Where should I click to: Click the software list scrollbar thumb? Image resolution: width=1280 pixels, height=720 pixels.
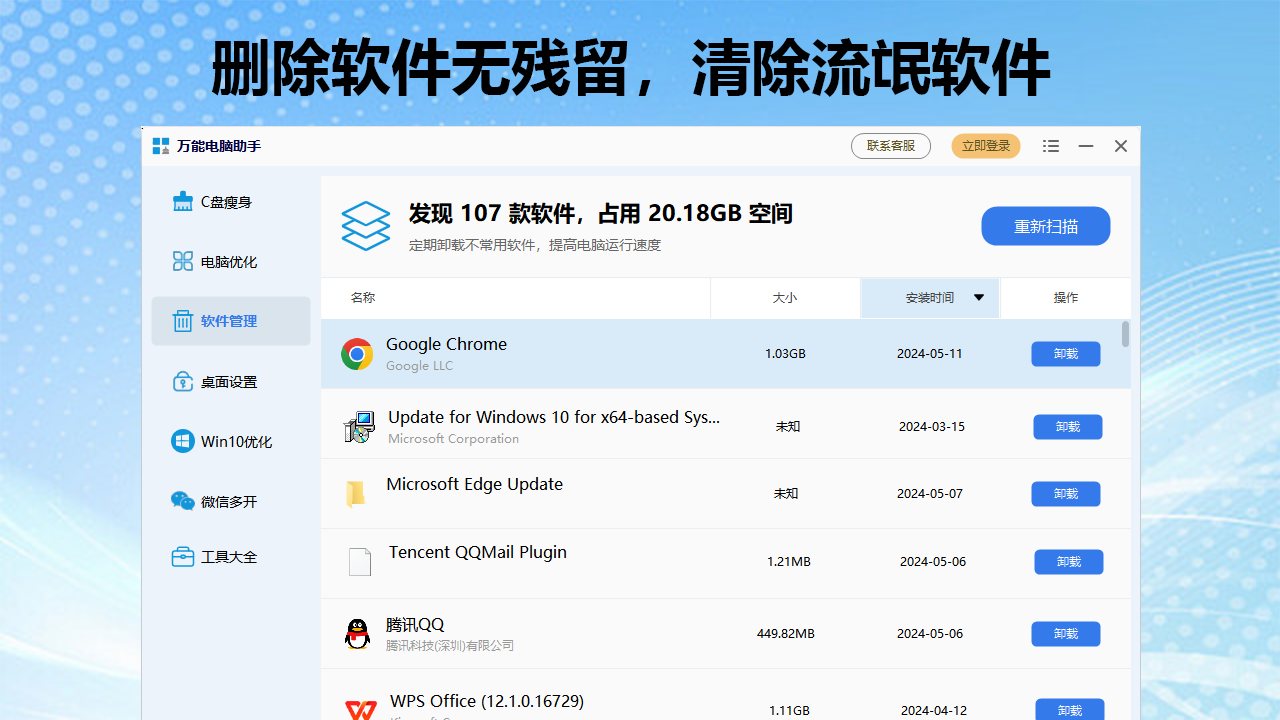coord(1125,334)
